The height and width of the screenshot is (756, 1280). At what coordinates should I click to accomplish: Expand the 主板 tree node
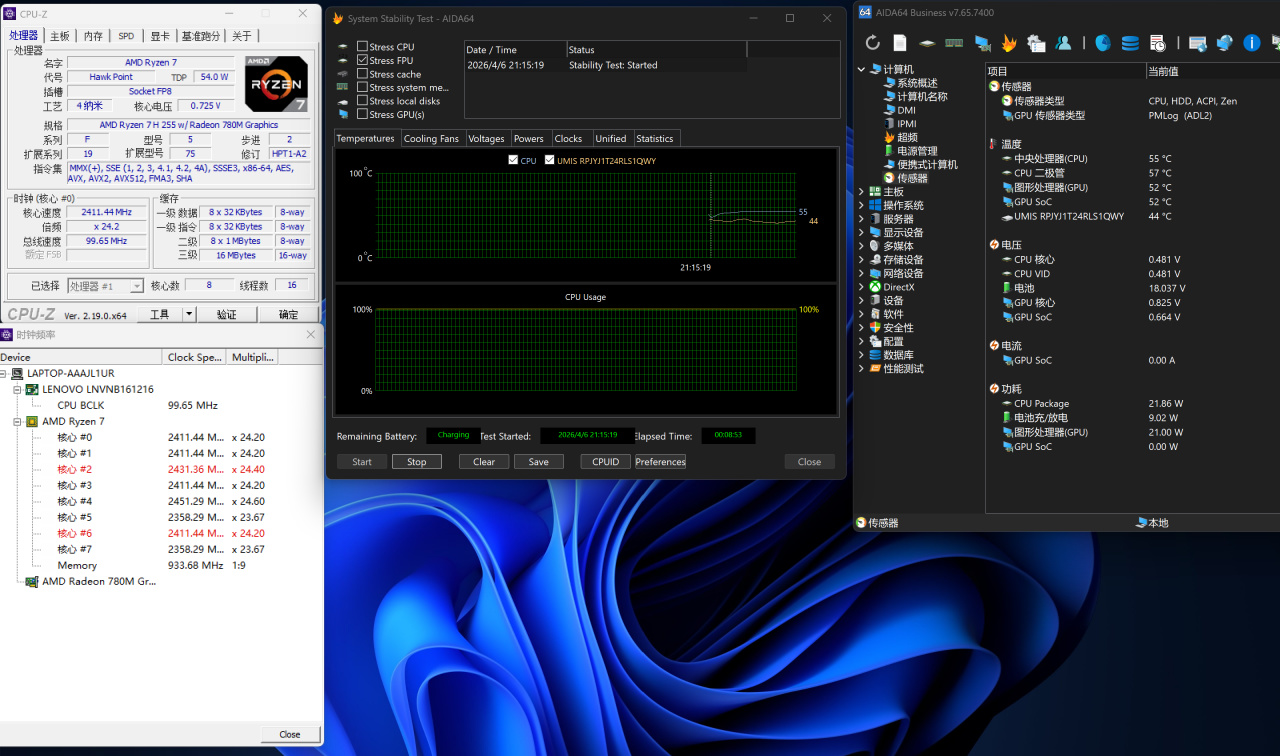tap(862, 192)
